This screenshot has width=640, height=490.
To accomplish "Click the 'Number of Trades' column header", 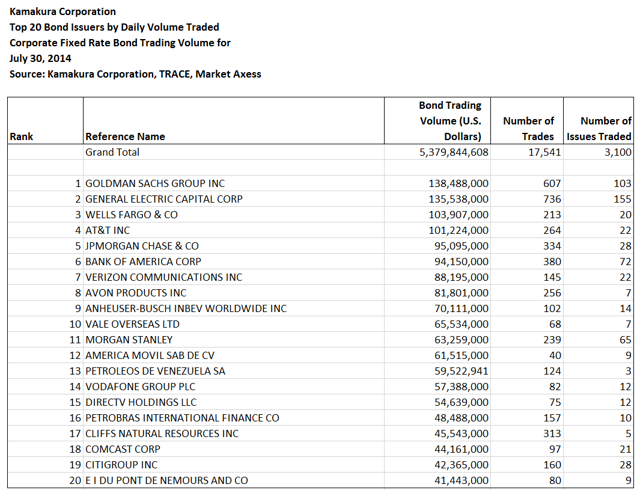I will (x=528, y=129).
